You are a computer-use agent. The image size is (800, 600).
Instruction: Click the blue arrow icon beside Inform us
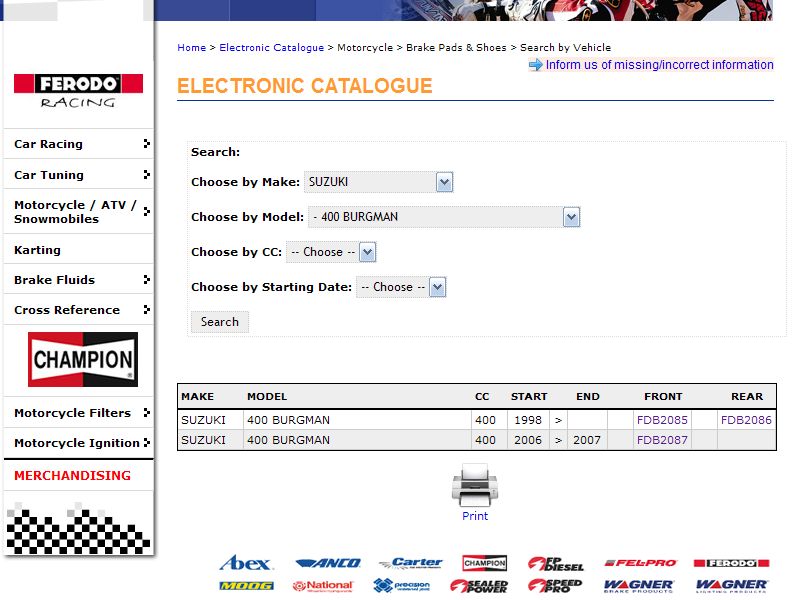pos(535,65)
